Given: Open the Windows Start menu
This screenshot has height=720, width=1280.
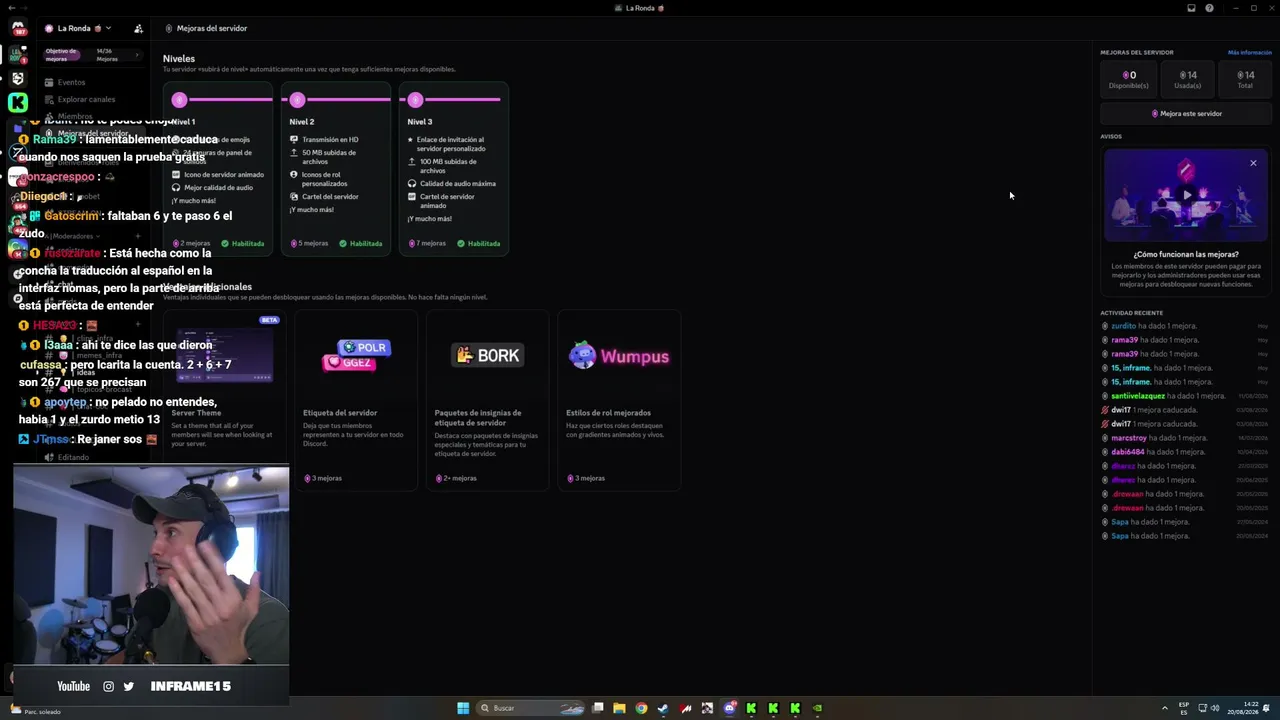Looking at the screenshot, I should [463, 708].
